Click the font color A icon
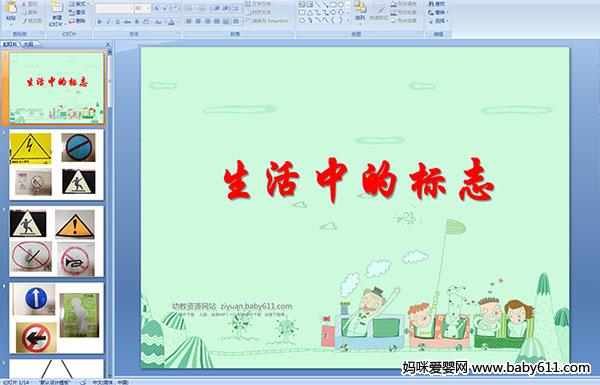600x385 pixels. click(171, 22)
